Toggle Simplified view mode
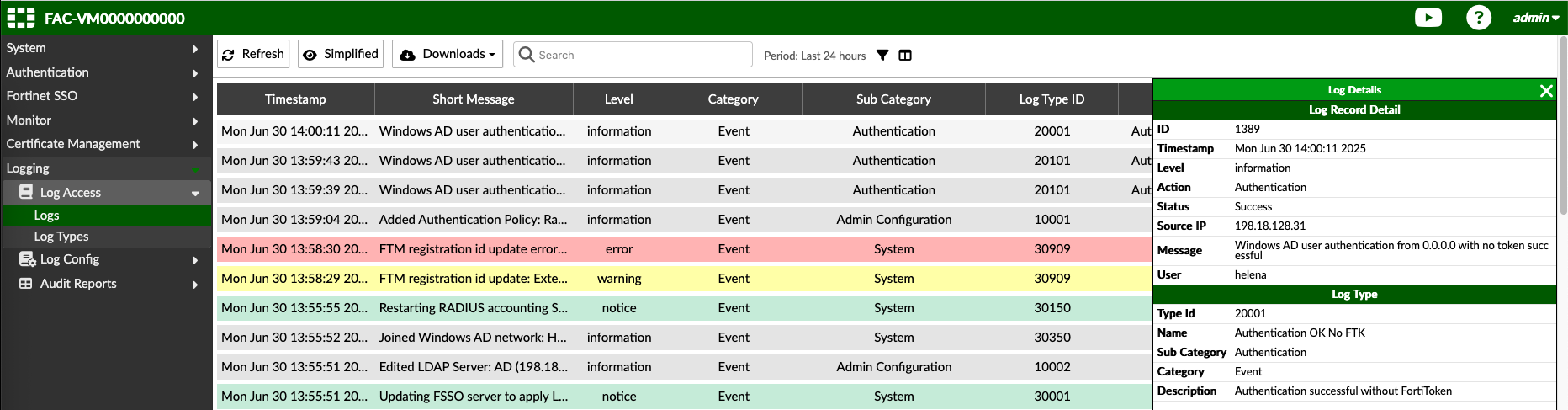This screenshot has height=410, width=1568. (341, 54)
